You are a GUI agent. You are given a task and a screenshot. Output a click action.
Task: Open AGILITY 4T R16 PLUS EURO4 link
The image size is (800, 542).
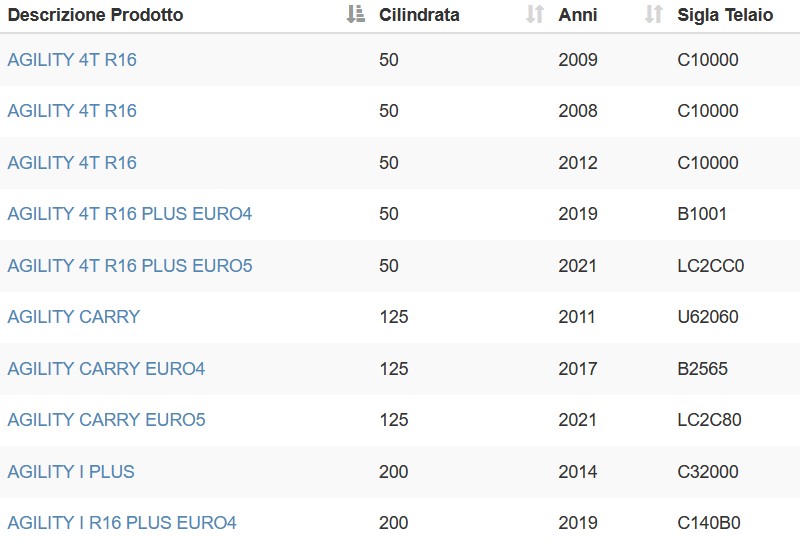(130, 214)
